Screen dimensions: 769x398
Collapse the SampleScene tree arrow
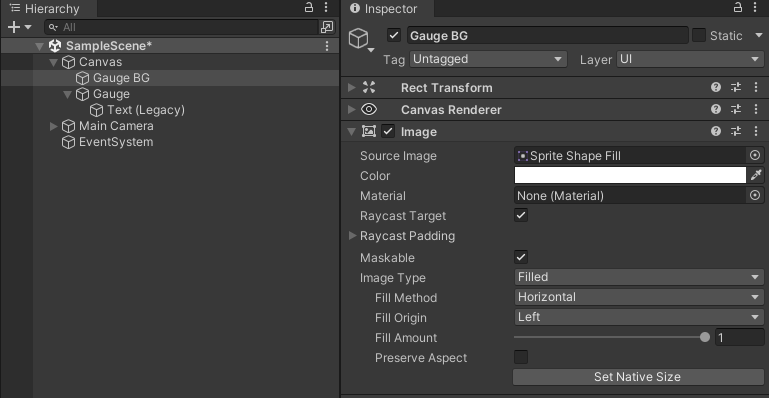tap(40, 46)
